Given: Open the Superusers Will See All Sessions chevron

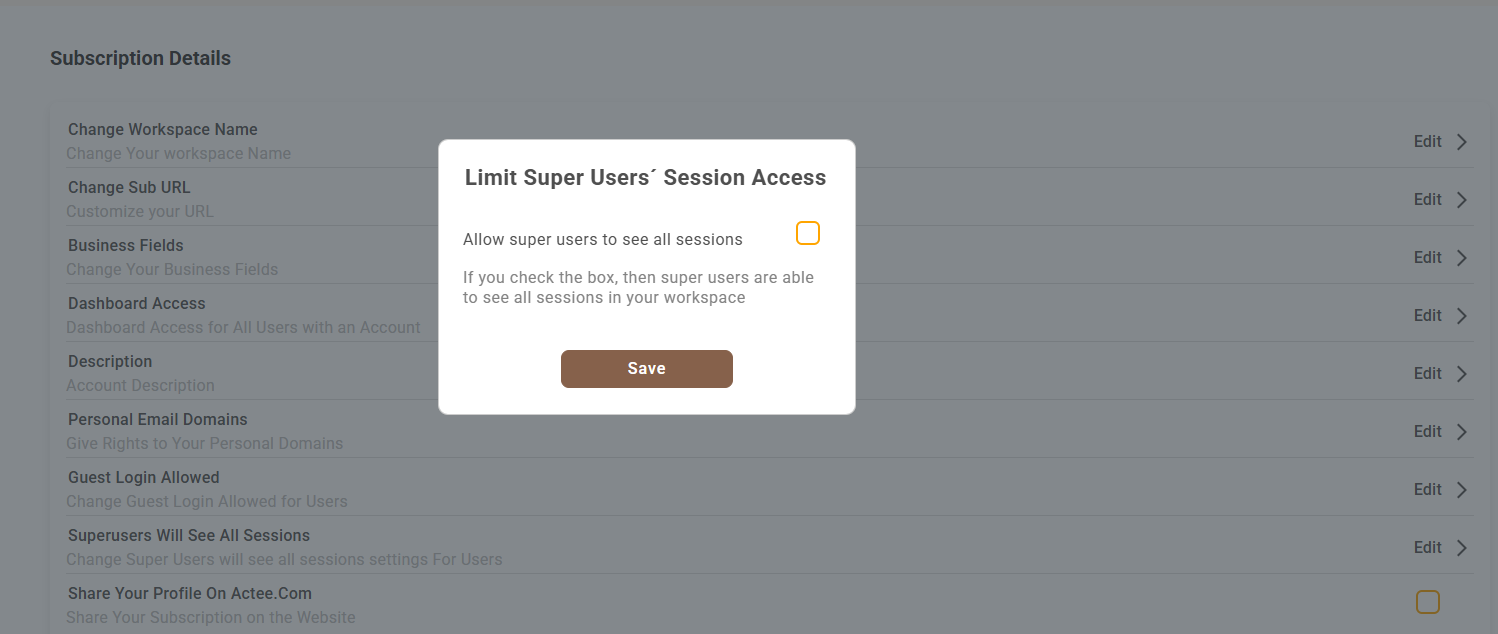Looking at the screenshot, I should [1462, 548].
